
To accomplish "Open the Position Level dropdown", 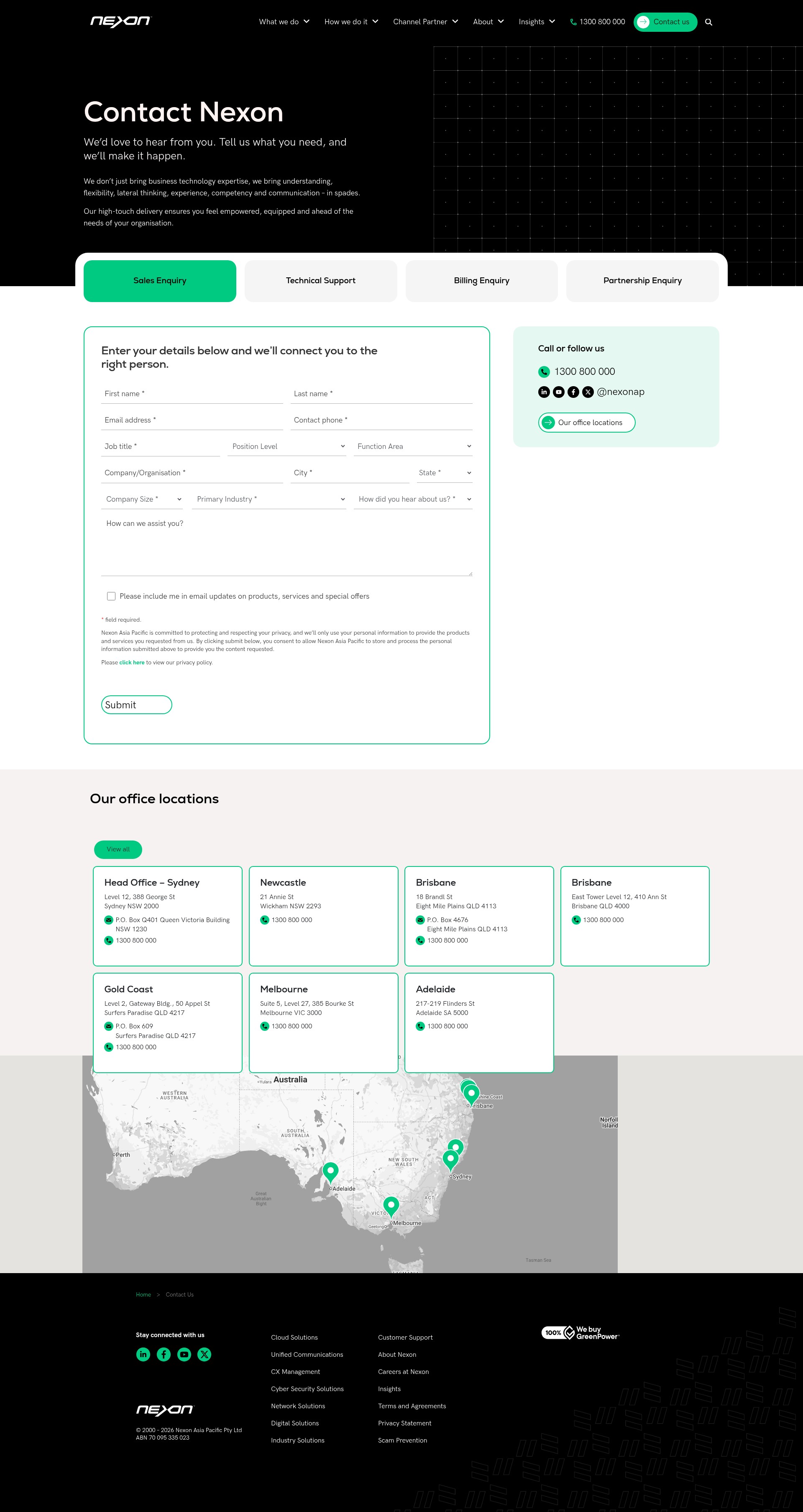I will click(x=287, y=446).
